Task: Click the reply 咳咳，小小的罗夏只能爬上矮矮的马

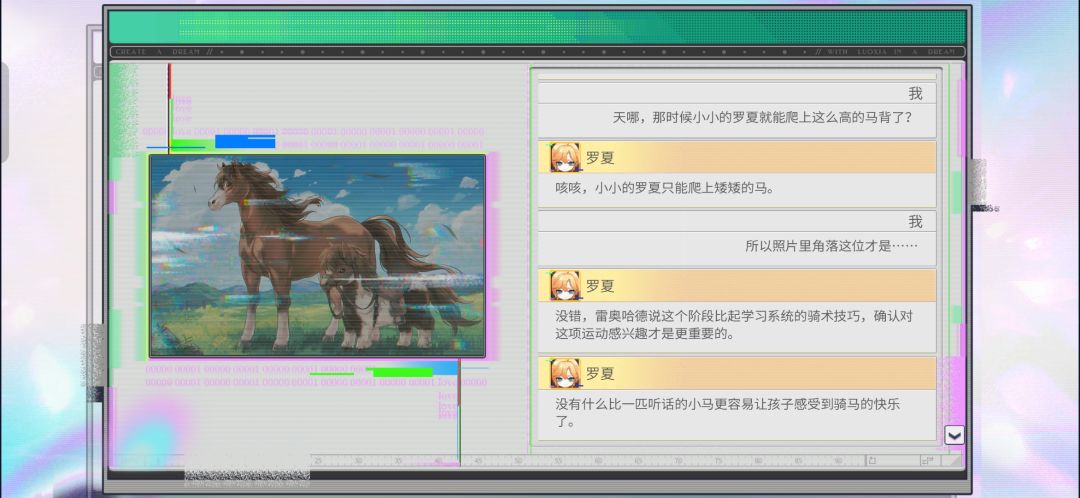Action: pyautogui.click(x=665, y=187)
